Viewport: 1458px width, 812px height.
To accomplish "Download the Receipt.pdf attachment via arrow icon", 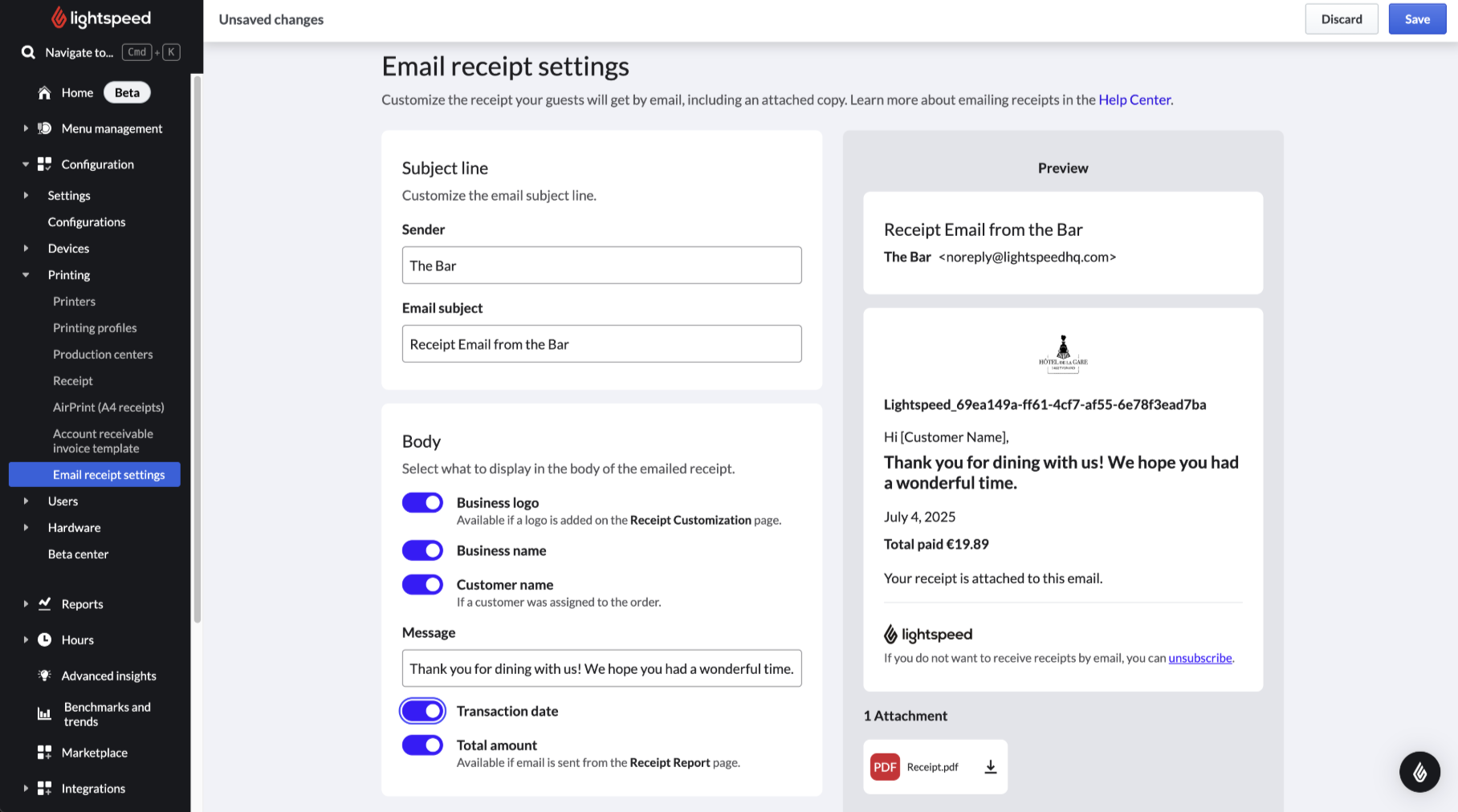I will pos(990,767).
